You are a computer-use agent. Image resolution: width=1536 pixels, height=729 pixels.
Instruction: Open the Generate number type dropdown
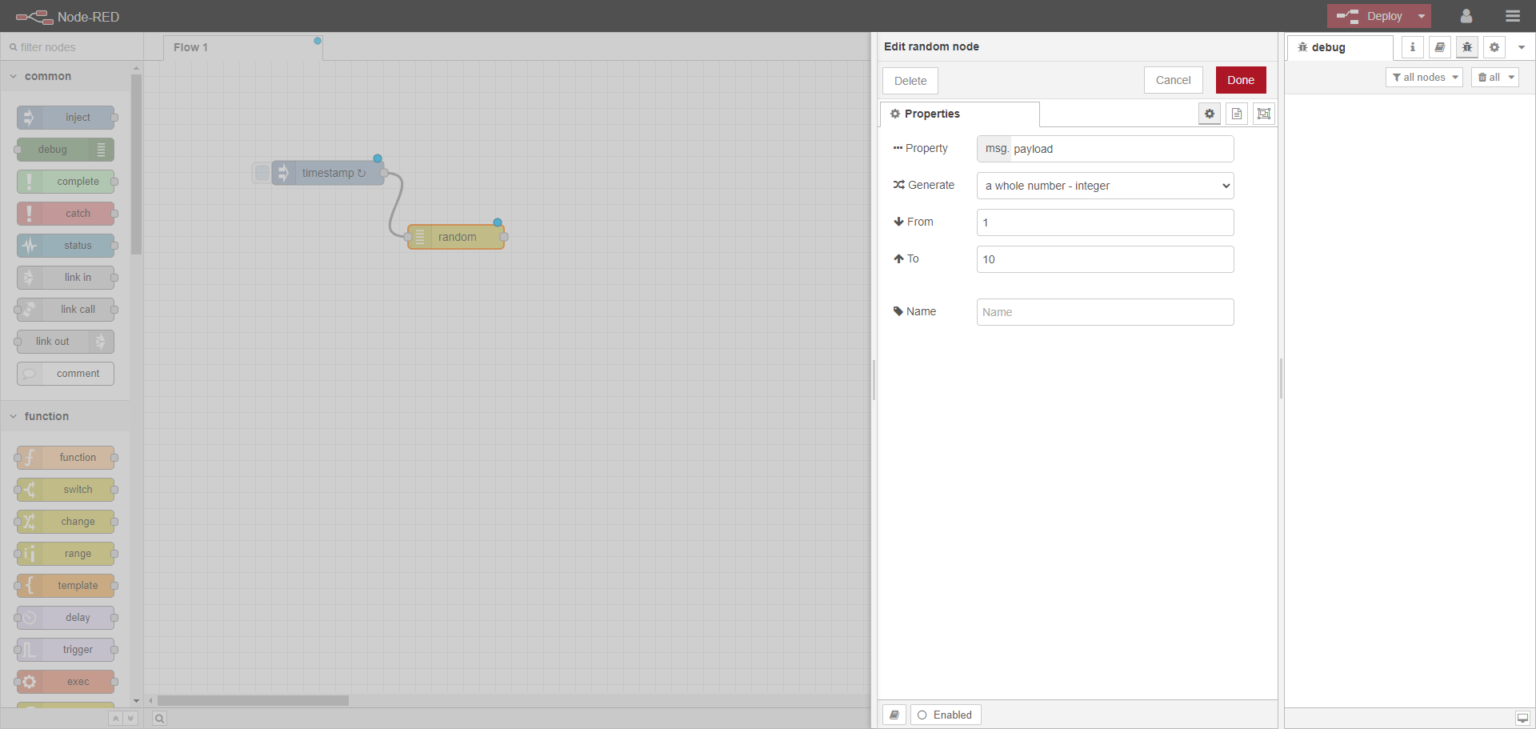click(x=1105, y=186)
